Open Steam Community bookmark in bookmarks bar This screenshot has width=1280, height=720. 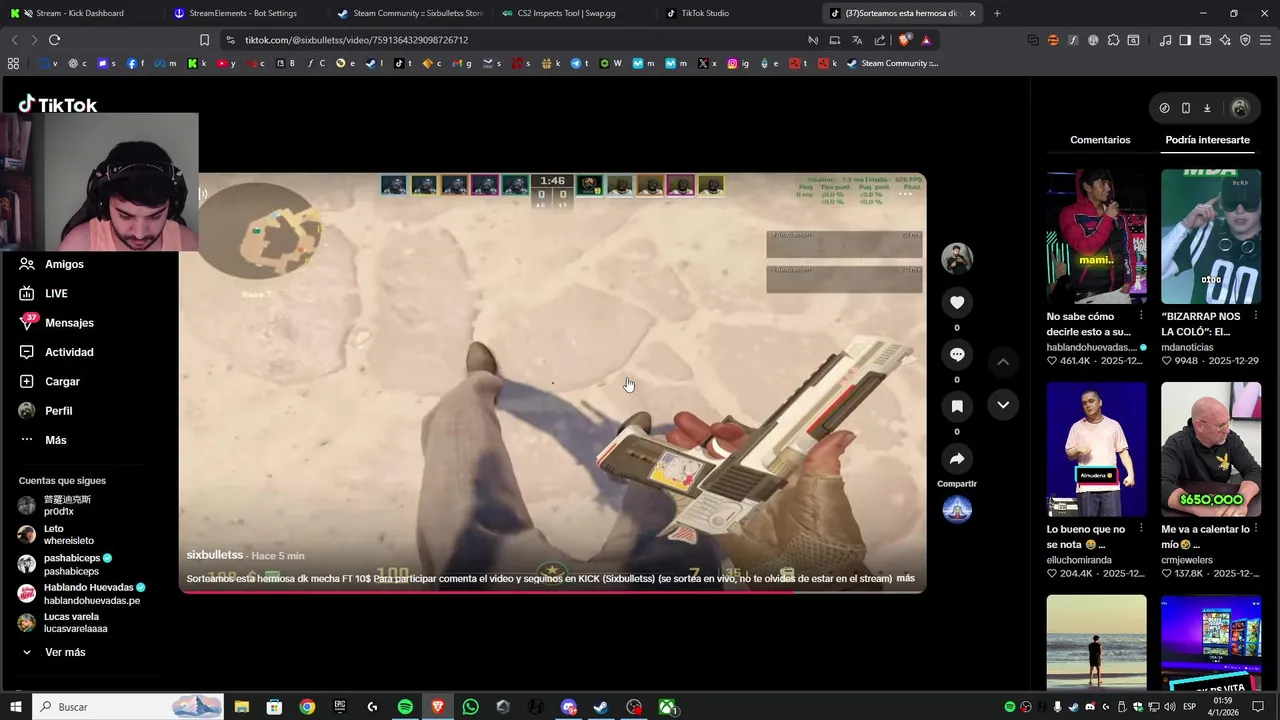(x=892, y=63)
